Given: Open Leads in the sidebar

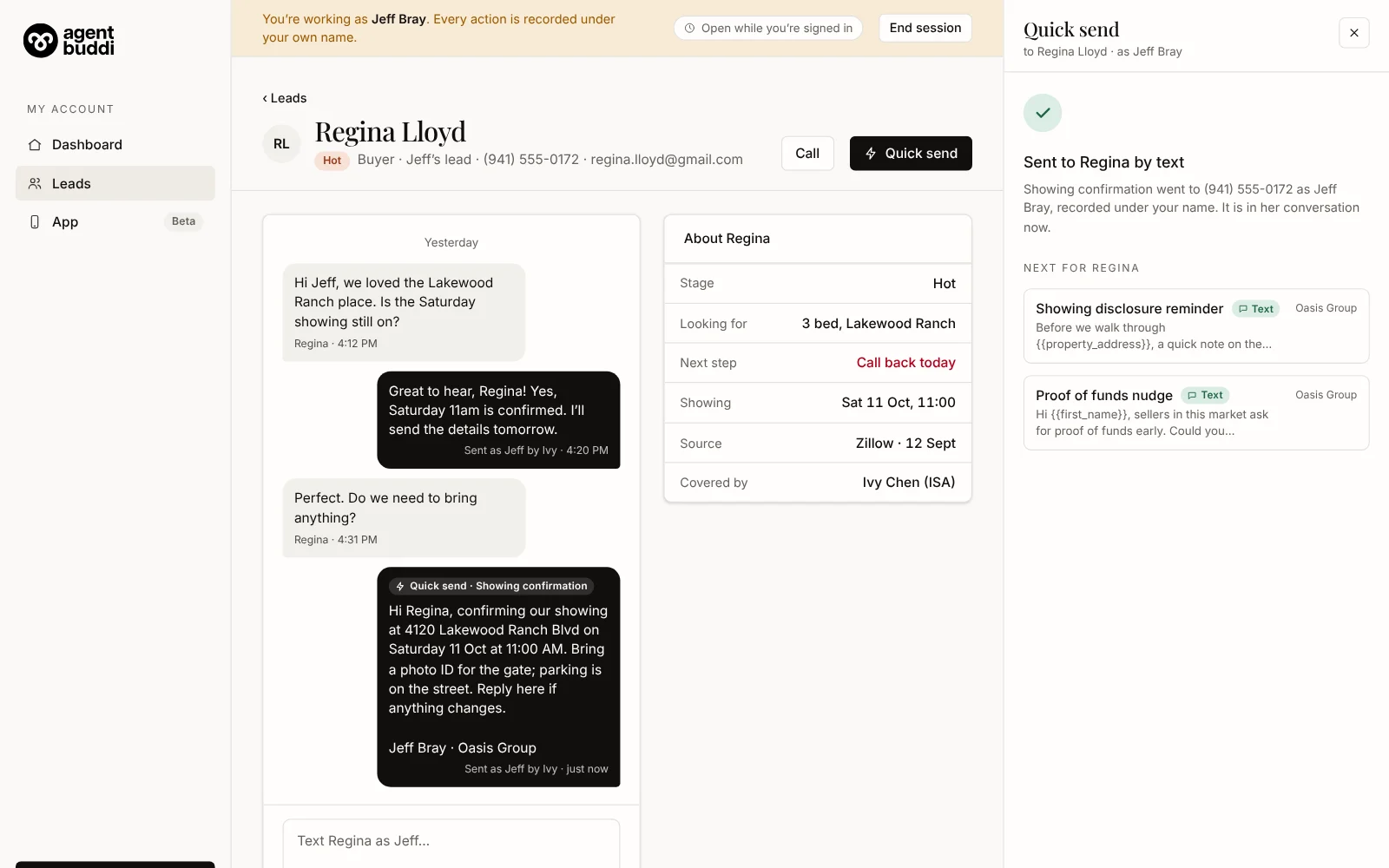Looking at the screenshot, I should point(115,184).
